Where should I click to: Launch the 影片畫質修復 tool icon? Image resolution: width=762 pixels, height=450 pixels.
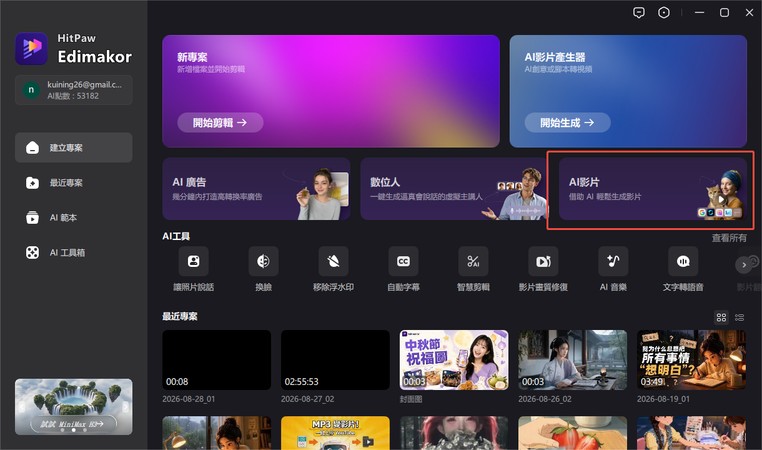tap(543, 261)
